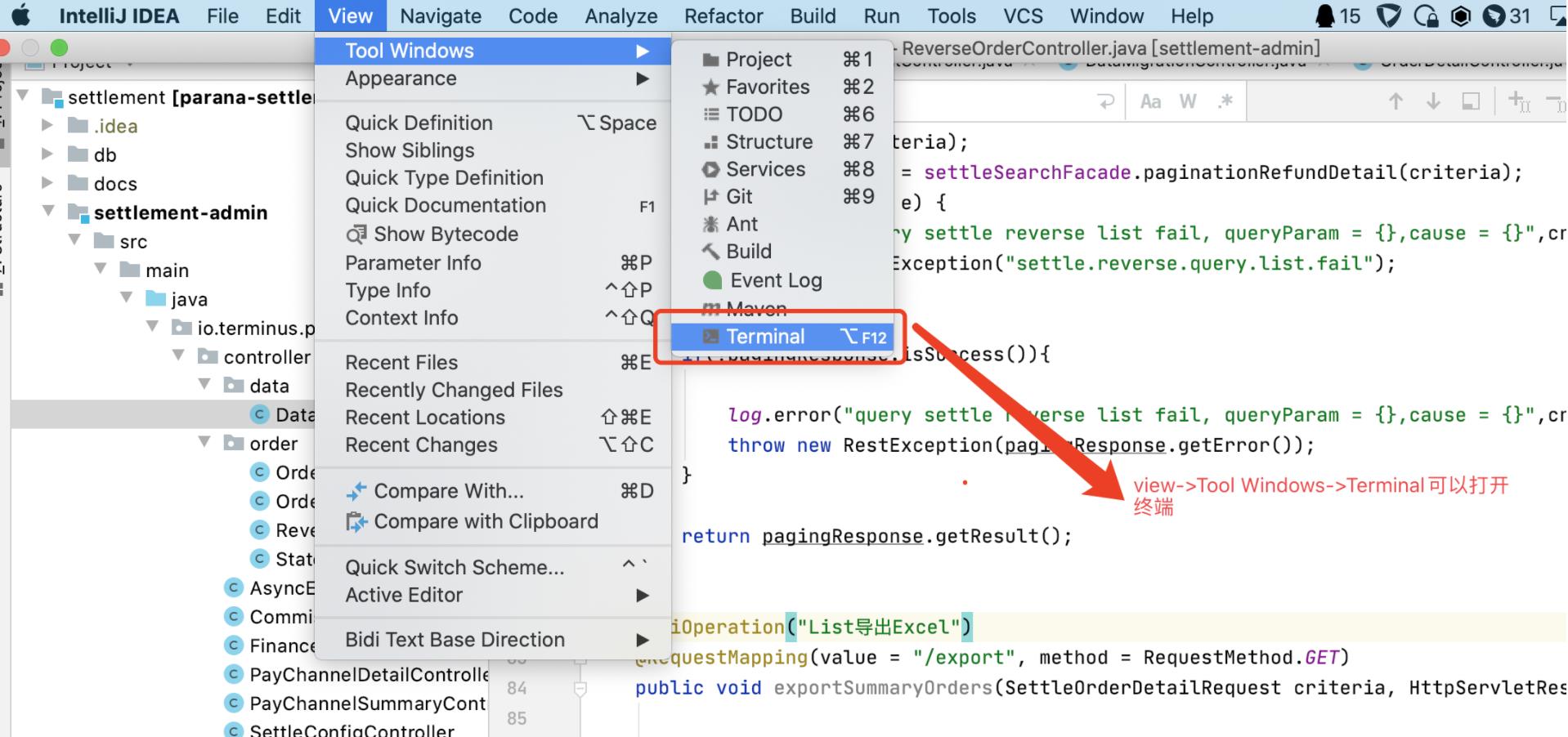Toggle Match Case (Aa) search option
Image resolution: width=1568 pixels, height=737 pixels.
click(1150, 102)
